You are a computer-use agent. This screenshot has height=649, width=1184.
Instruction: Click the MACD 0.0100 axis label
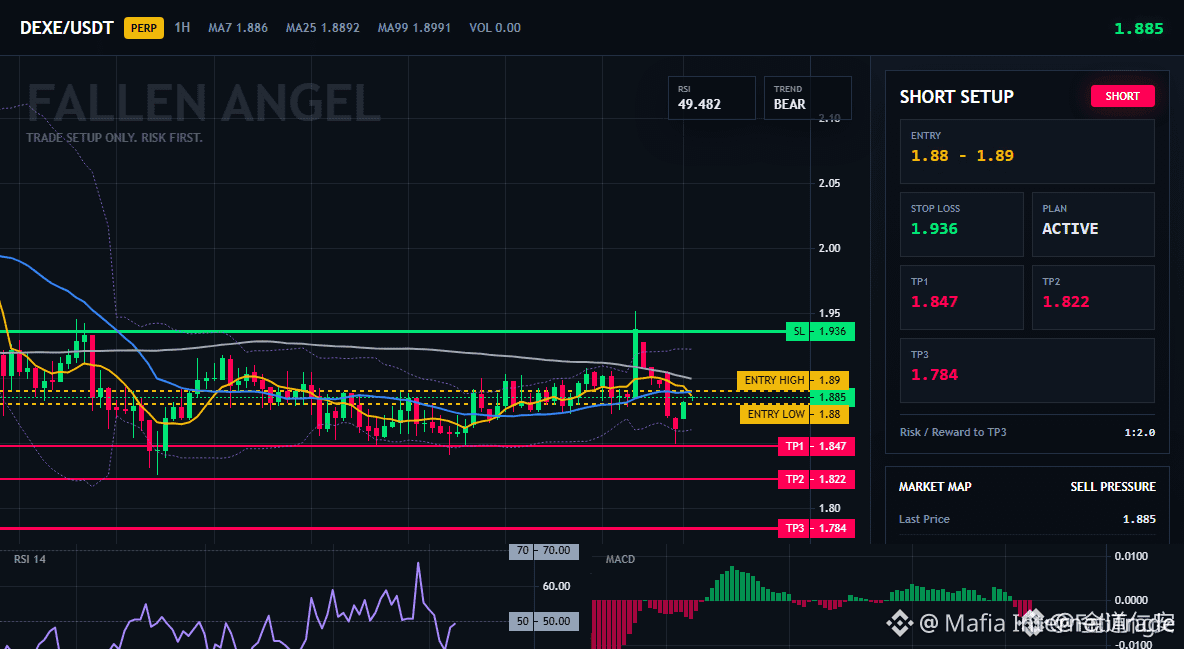point(1131,556)
